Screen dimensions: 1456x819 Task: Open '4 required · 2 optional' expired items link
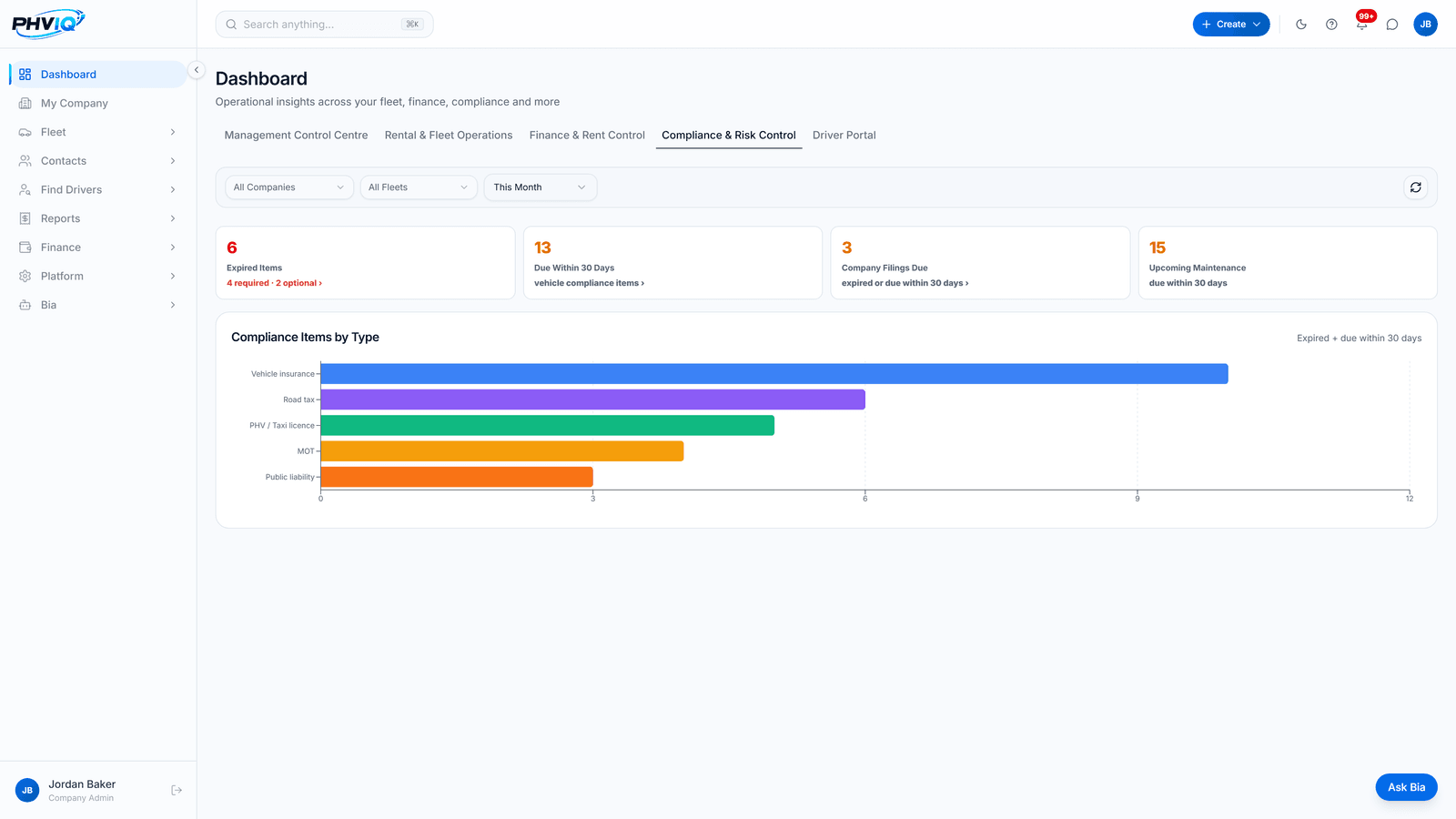pyautogui.click(x=274, y=283)
